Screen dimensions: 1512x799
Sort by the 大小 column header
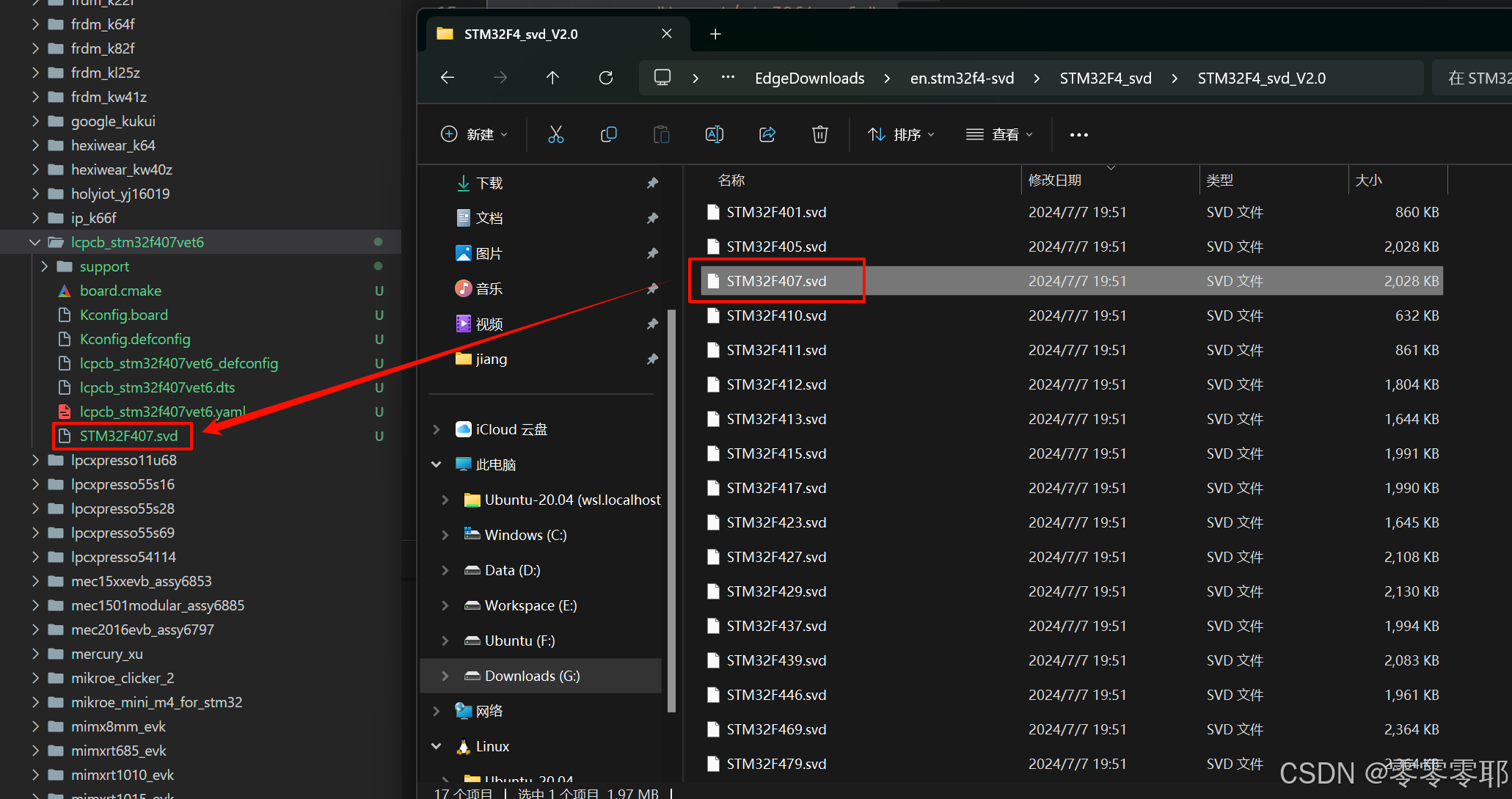pos(1369,180)
